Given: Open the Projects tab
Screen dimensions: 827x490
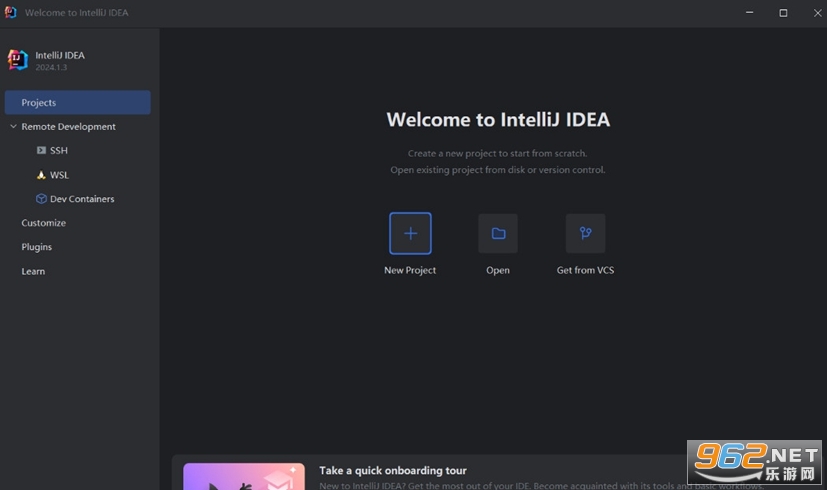Looking at the screenshot, I should click(78, 102).
